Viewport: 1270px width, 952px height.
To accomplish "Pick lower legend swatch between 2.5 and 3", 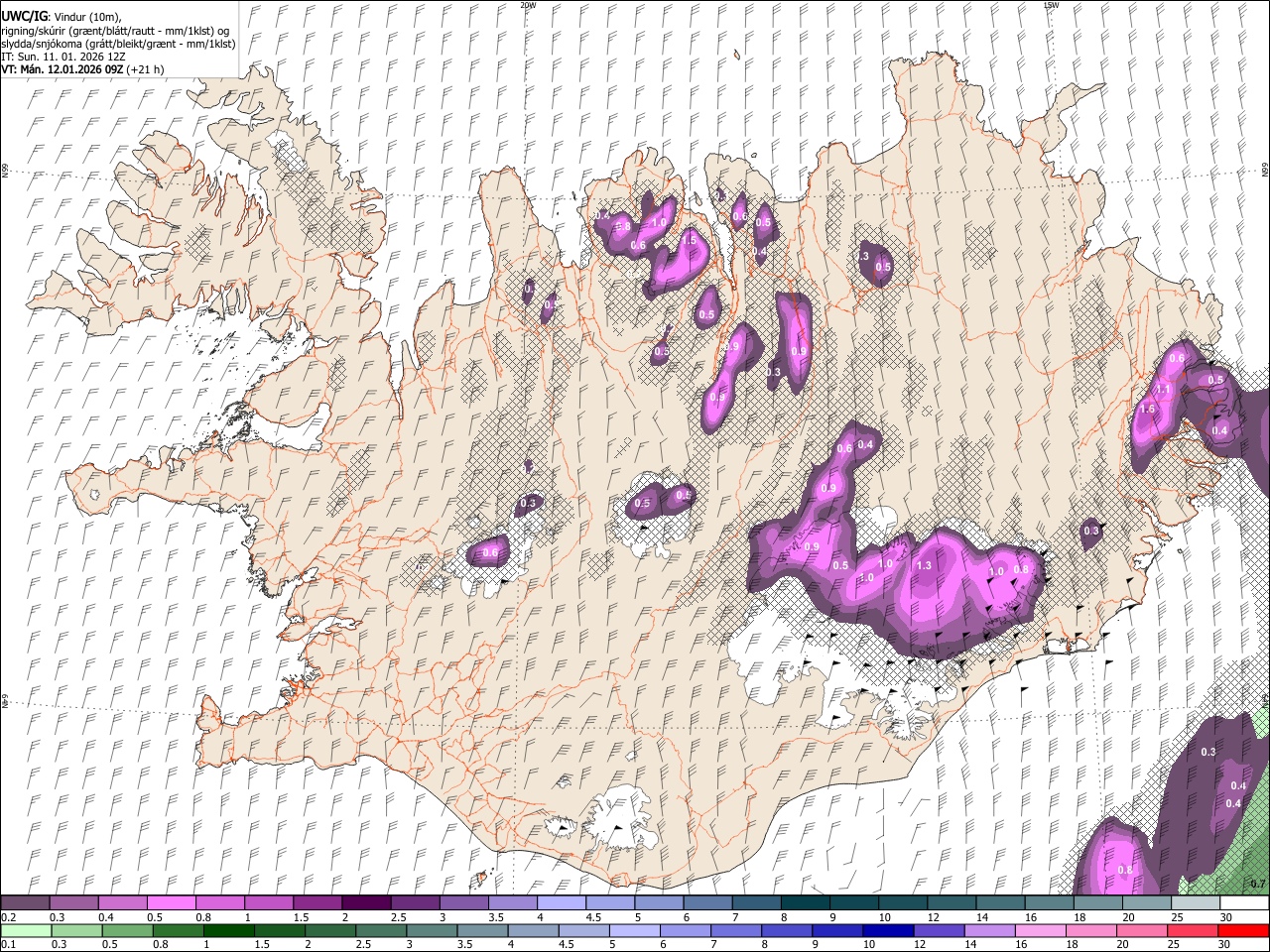I will pos(381,930).
